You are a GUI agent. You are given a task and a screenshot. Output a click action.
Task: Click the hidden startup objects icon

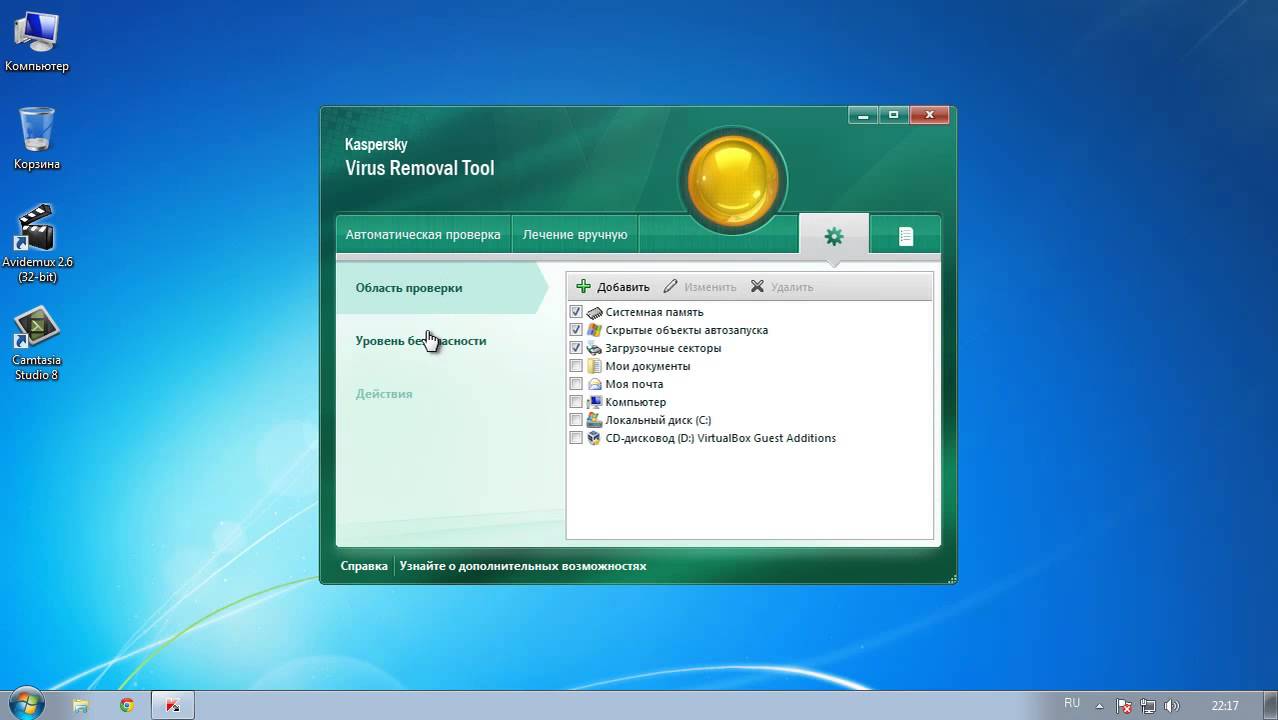click(x=594, y=330)
